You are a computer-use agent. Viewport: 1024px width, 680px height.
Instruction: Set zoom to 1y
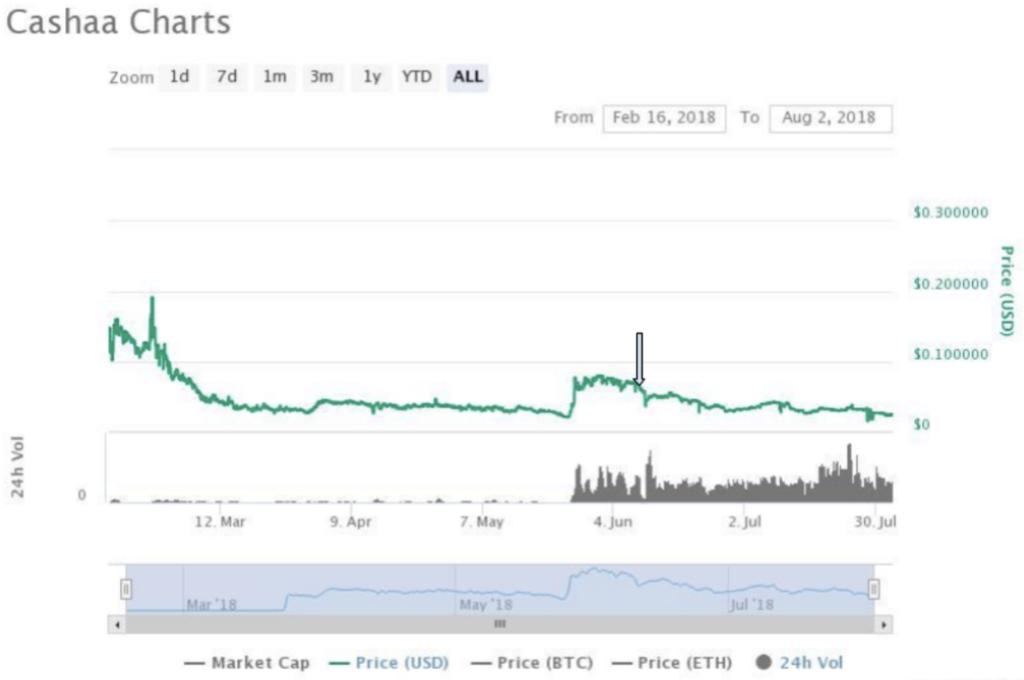[x=372, y=77]
